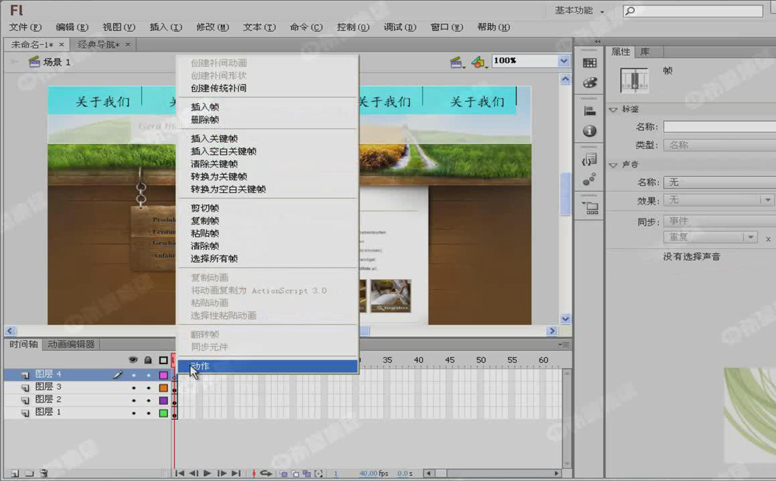Click the Delete layer trash icon
776x481 pixels.
click(44, 473)
